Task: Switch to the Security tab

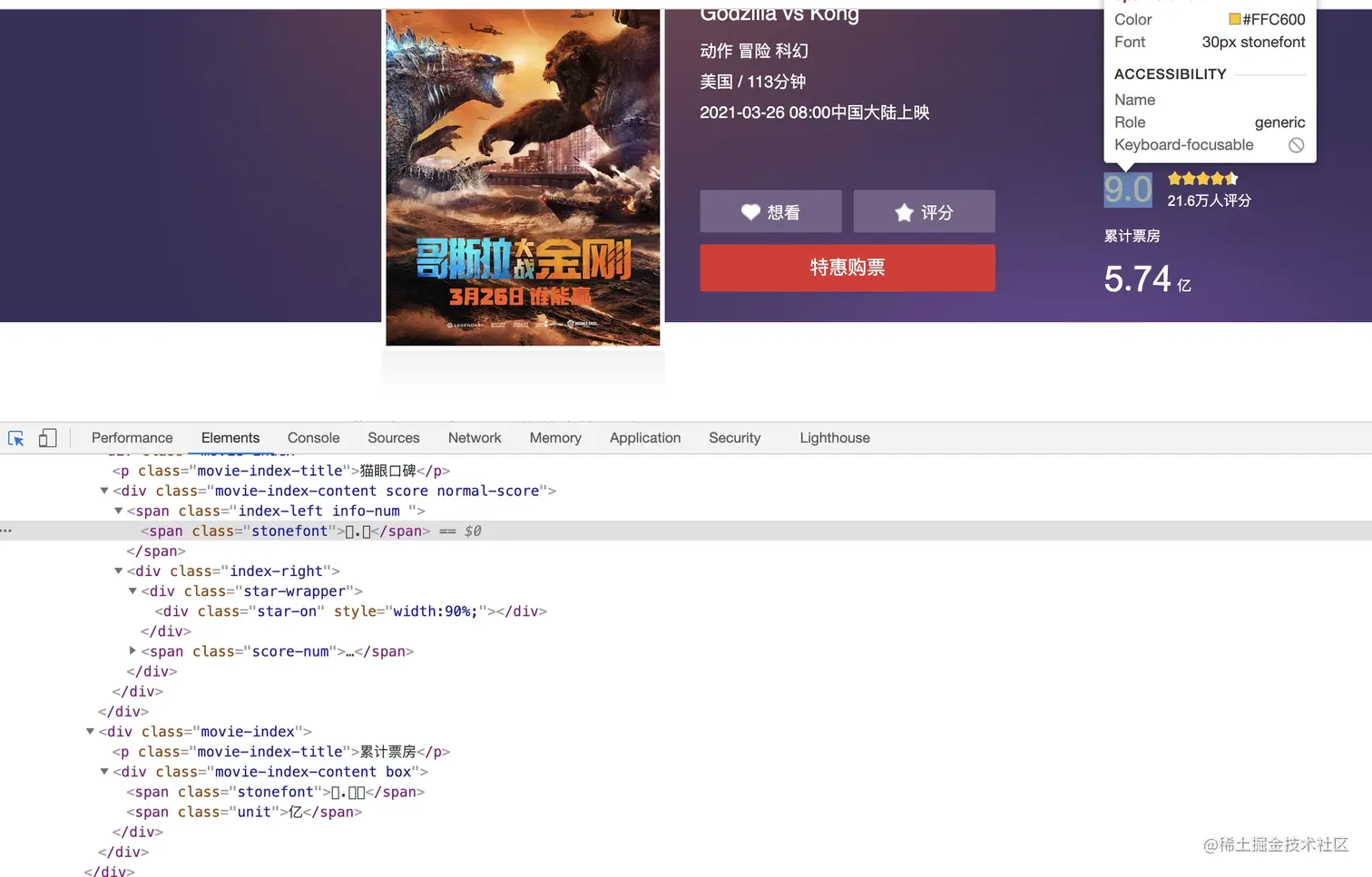Action: click(x=735, y=438)
